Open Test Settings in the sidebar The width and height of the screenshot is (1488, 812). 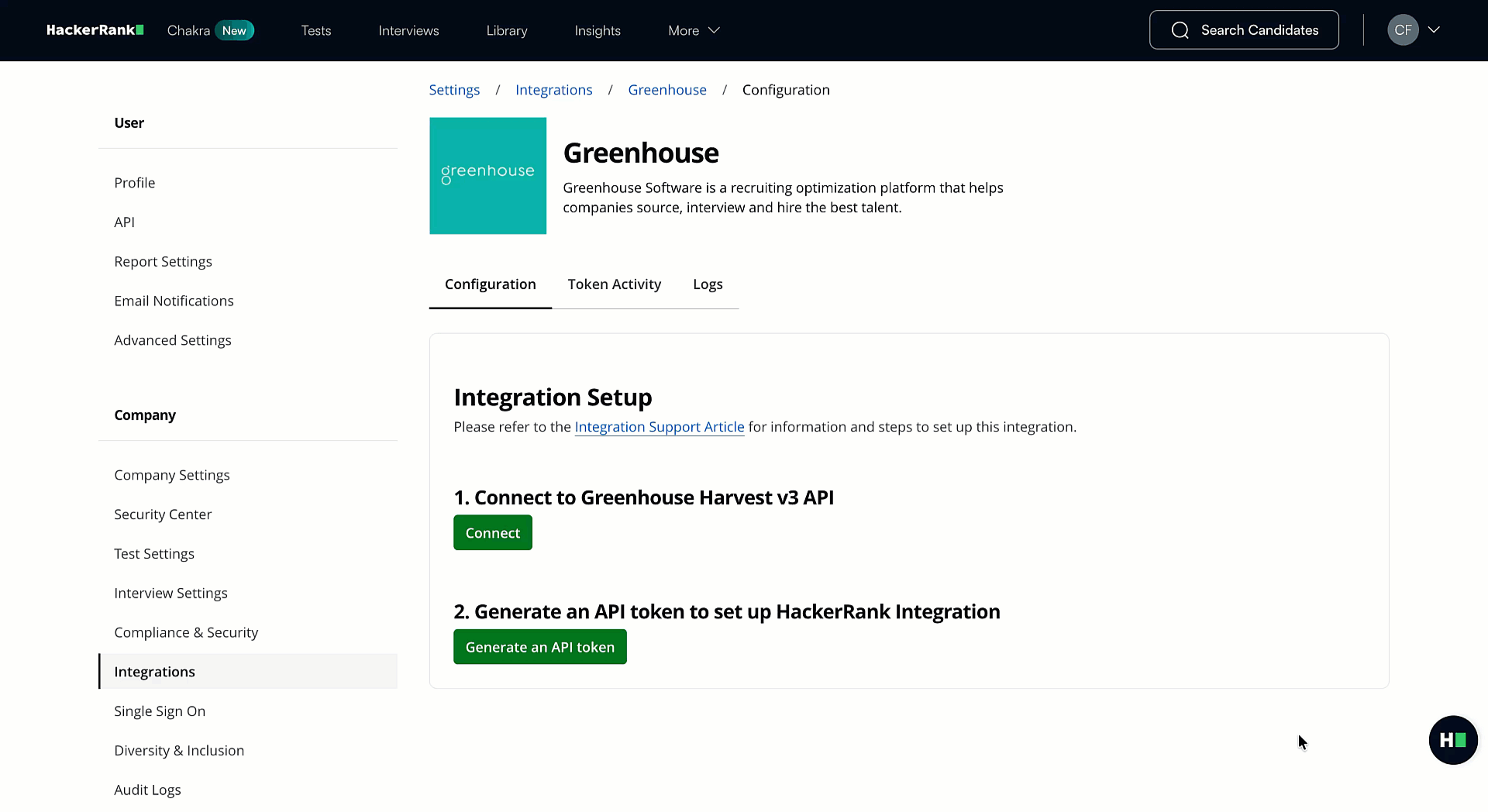pos(154,554)
